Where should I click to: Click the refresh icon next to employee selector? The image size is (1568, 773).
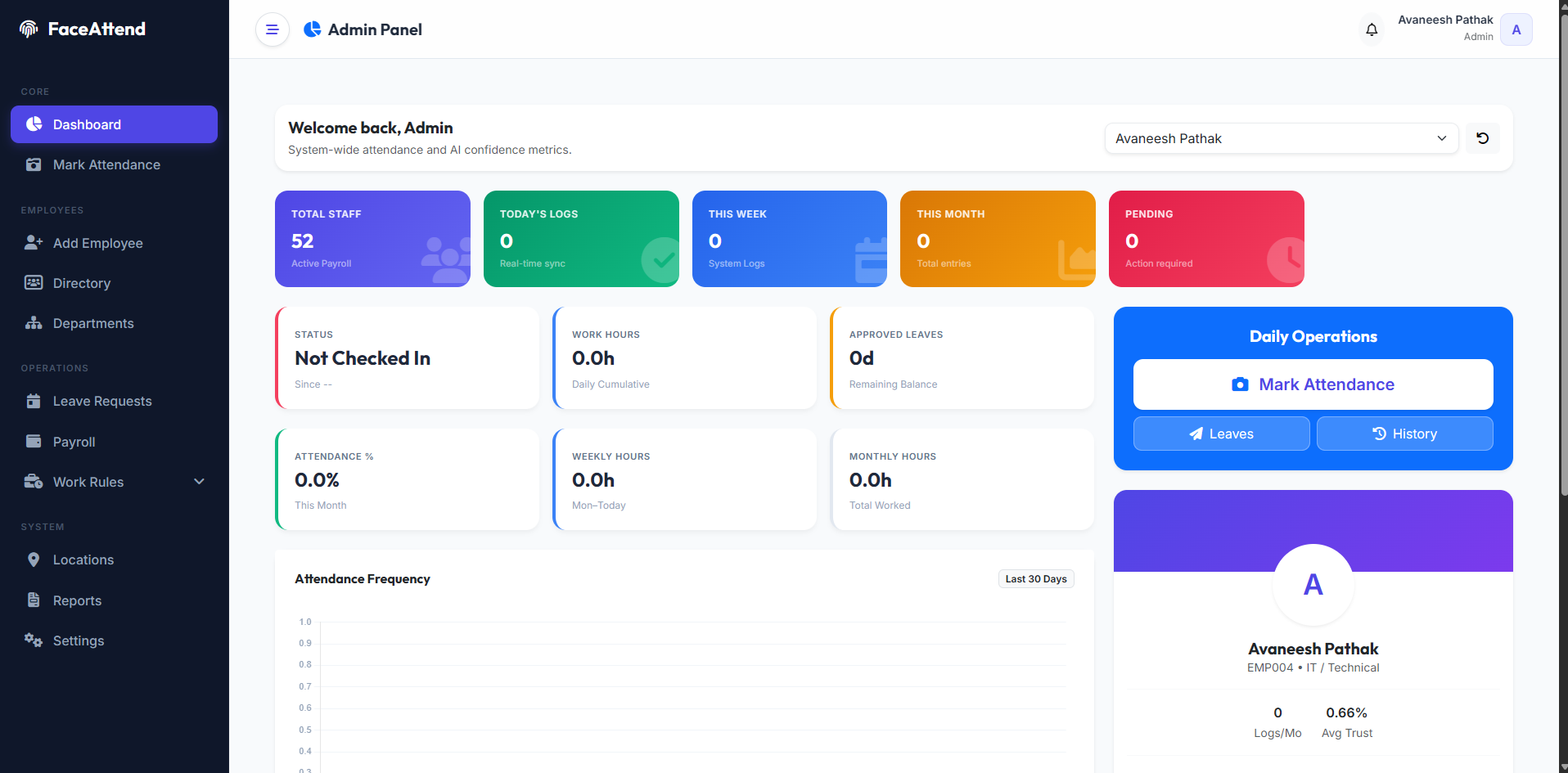[x=1483, y=138]
